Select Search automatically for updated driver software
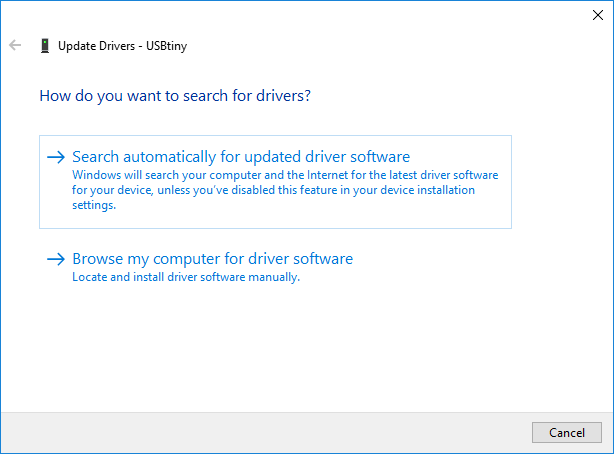This screenshot has width=614, height=454. pyautogui.click(x=241, y=157)
